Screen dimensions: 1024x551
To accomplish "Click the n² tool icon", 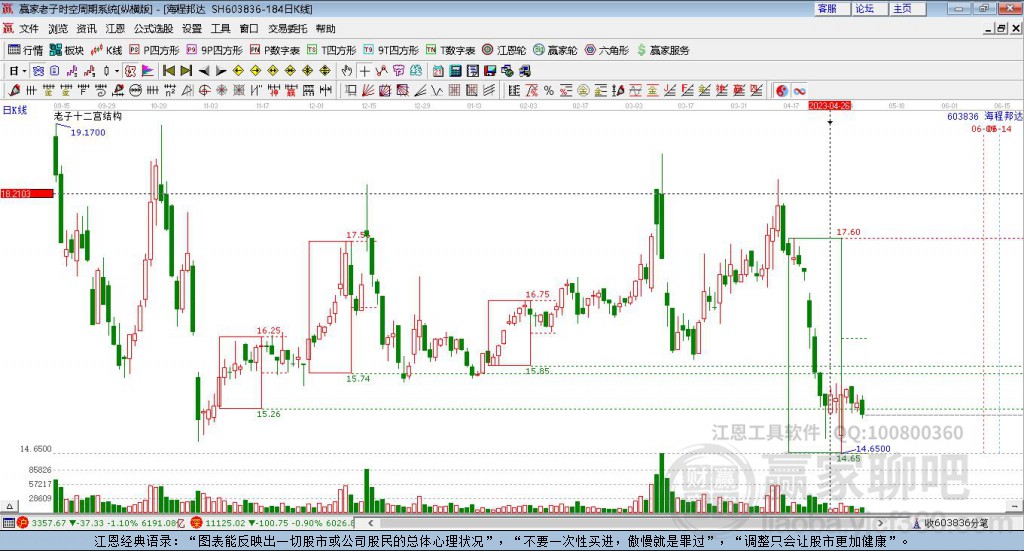I will tap(170, 91).
